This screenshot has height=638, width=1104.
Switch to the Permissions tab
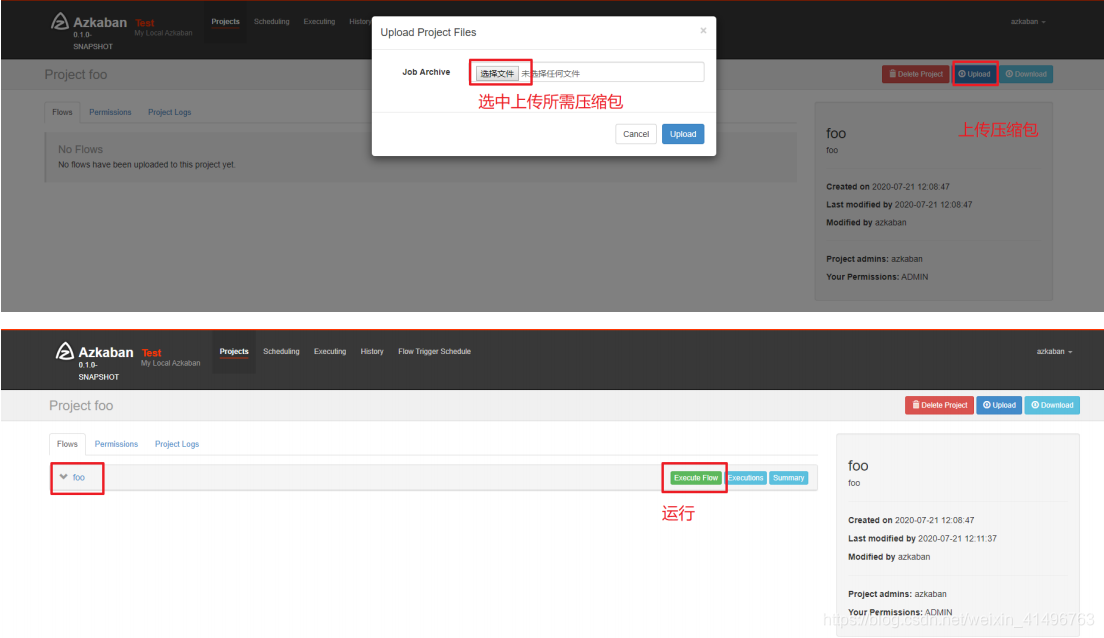(116, 443)
